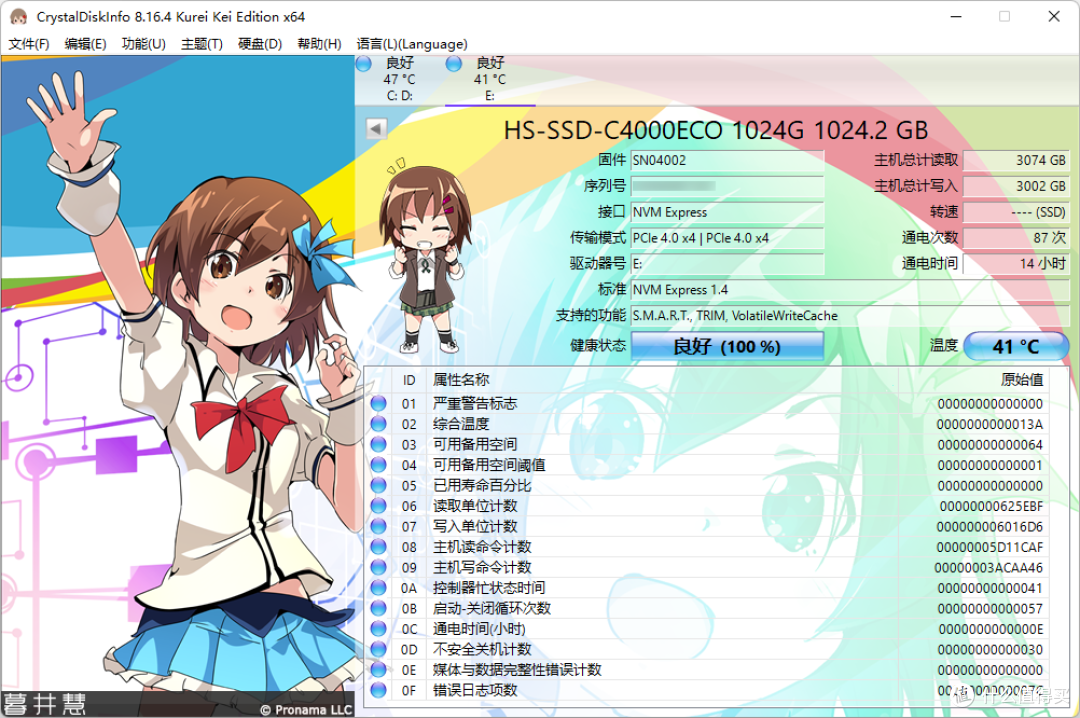1080x718 pixels.
Task: Click the CrystalDiskInfo app icon in title bar
Action: pos(19,17)
